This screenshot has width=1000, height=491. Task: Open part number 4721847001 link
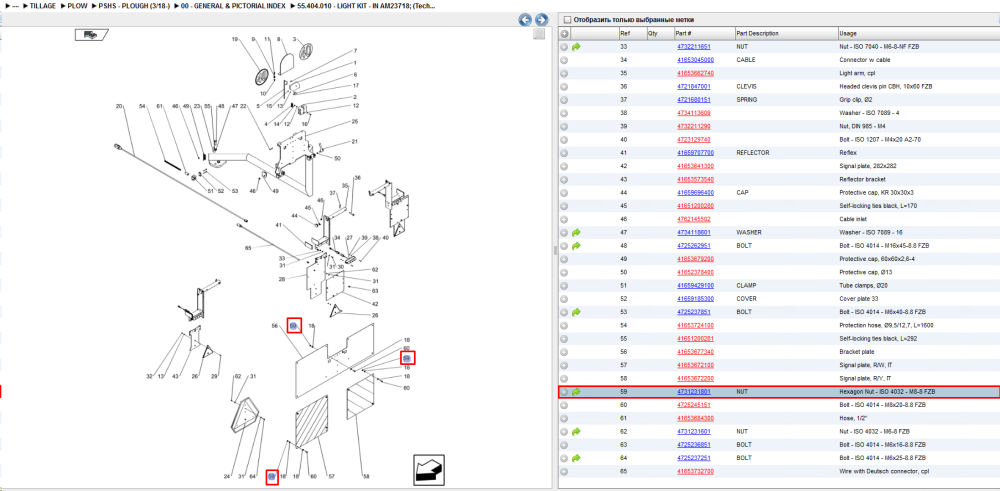[x=693, y=86]
